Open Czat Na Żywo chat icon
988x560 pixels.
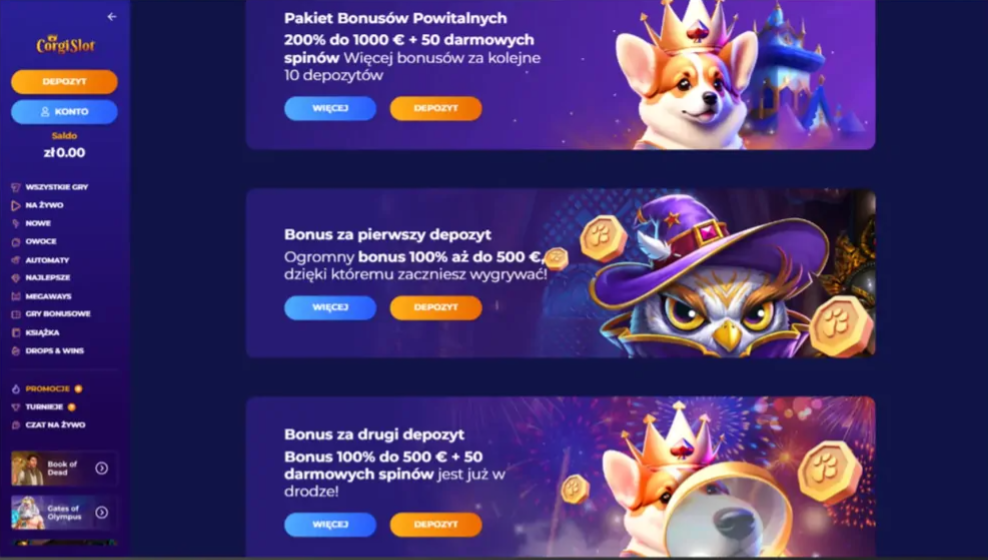[16, 425]
